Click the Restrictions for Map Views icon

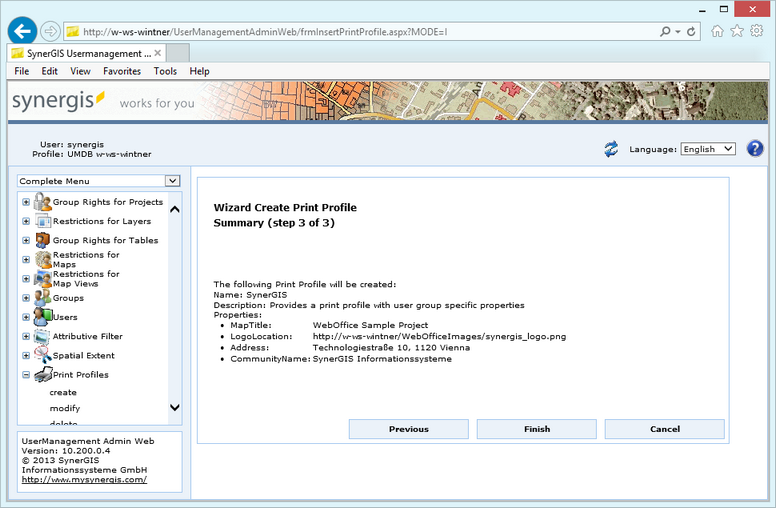(43, 279)
